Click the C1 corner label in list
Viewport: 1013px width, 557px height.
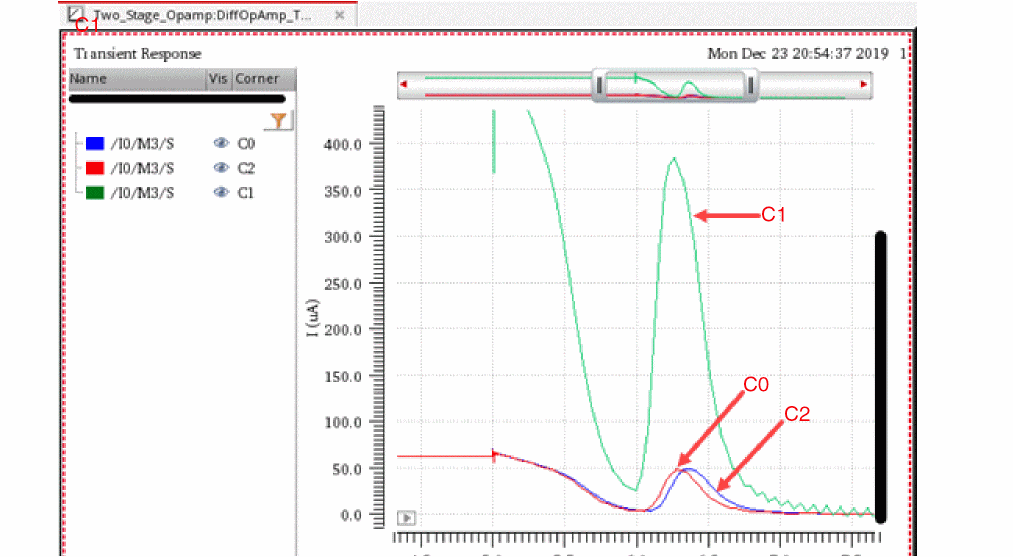245,193
